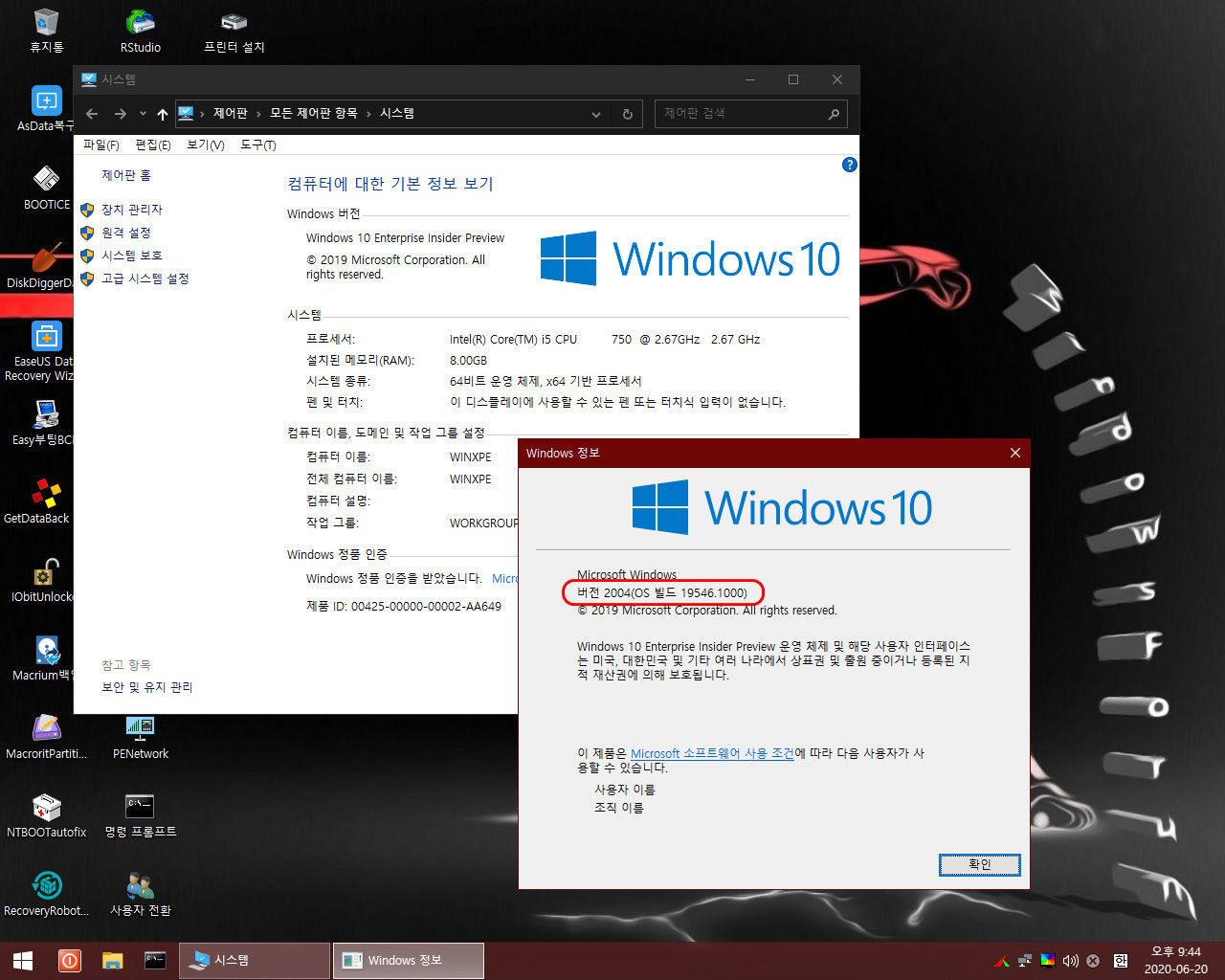The width and height of the screenshot is (1225, 980).
Task: Expand chevron after 모든 제어판 항목 breadcrumb
Action: [x=368, y=114]
